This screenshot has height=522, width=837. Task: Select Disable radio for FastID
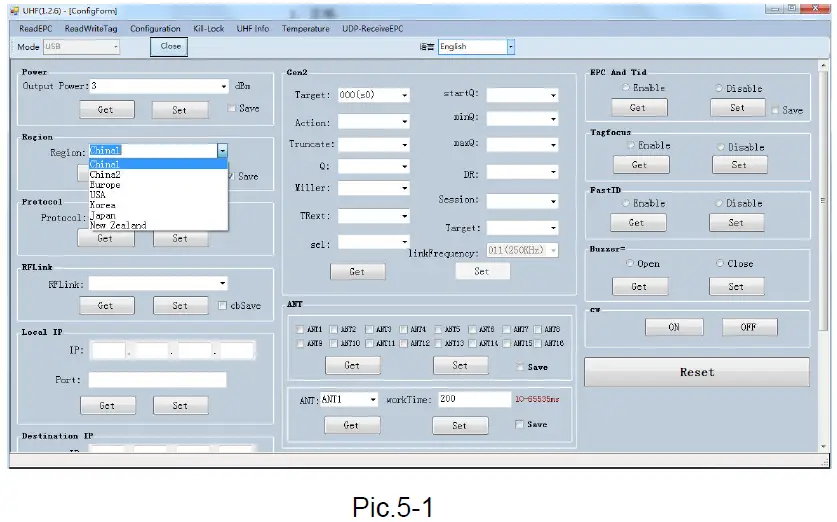click(x=719, y=203)
